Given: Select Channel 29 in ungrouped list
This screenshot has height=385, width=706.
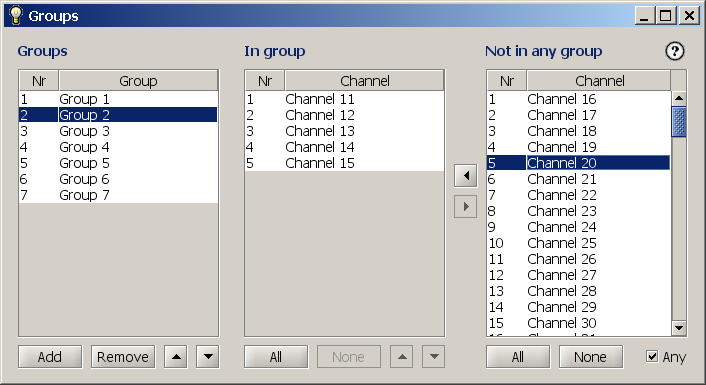Looking at the screenshot, I should 579,307.
